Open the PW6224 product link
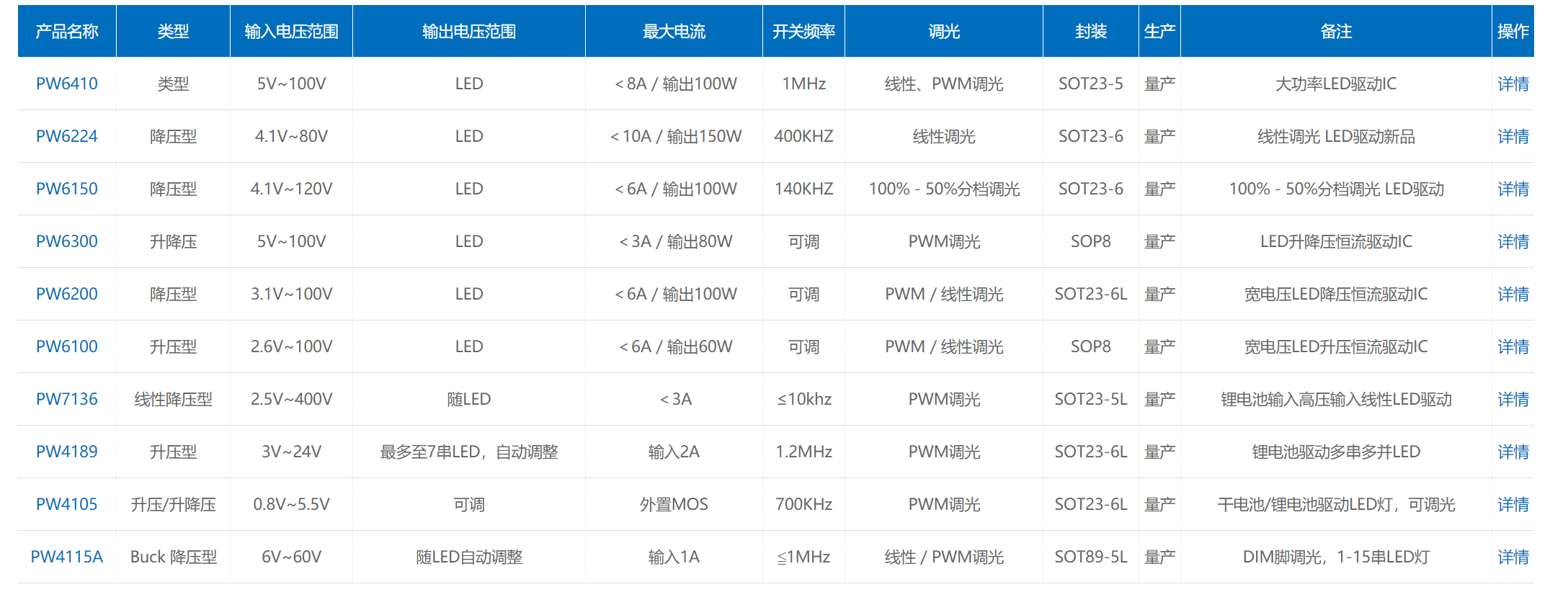 [x=67, y=136]
